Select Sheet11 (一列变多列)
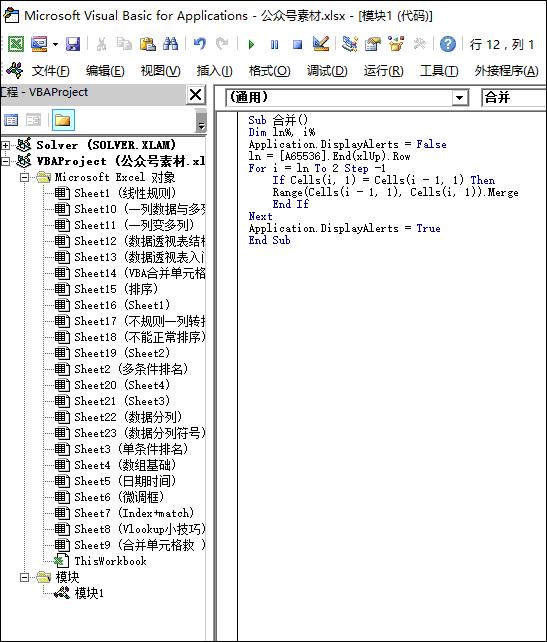547x642 pixels. [124, 225]
